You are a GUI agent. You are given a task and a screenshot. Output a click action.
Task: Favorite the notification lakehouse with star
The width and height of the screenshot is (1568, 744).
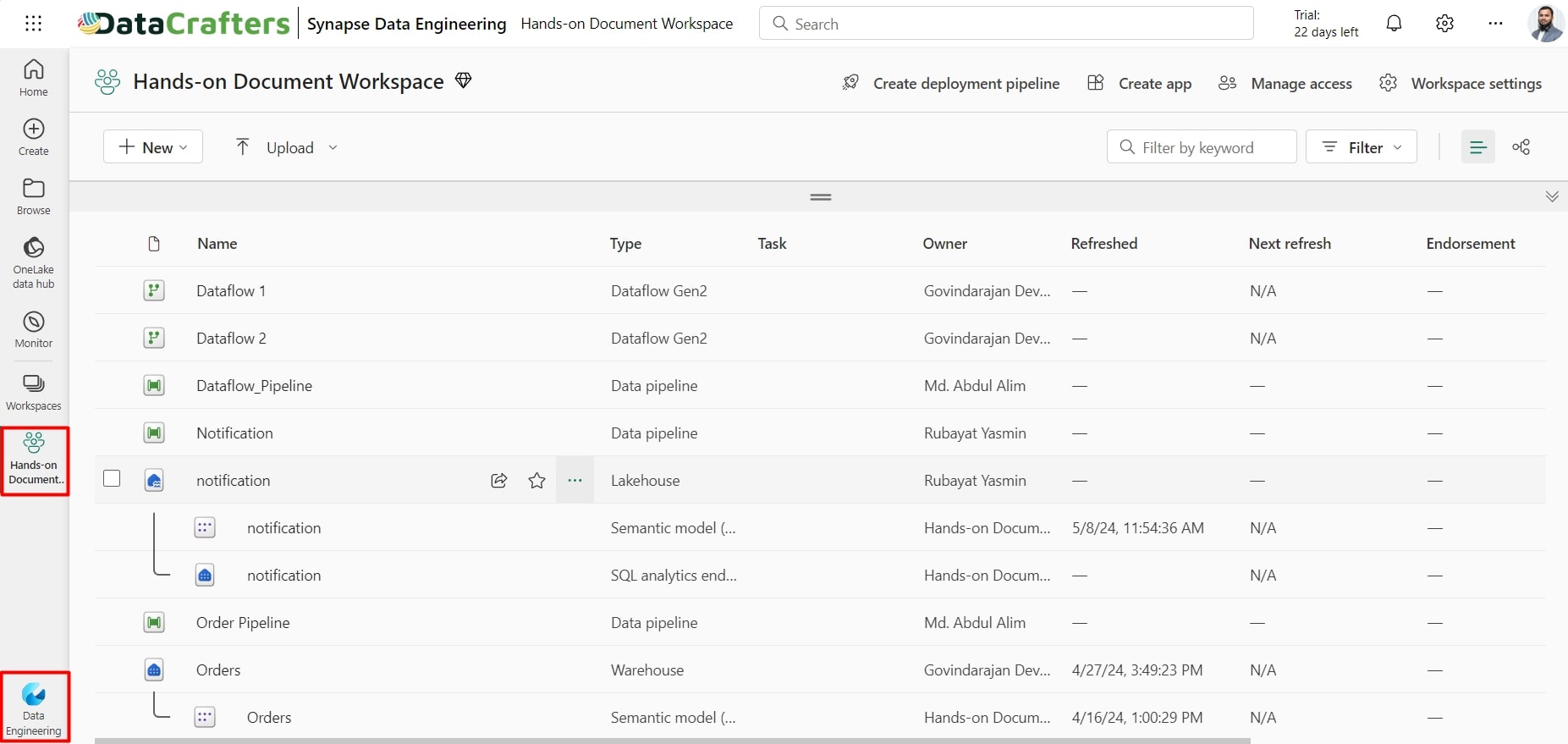point(536,481)
